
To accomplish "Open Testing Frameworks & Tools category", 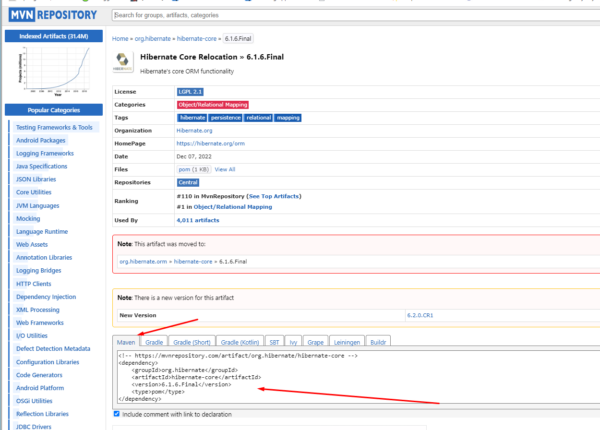I will pos(54,127).
